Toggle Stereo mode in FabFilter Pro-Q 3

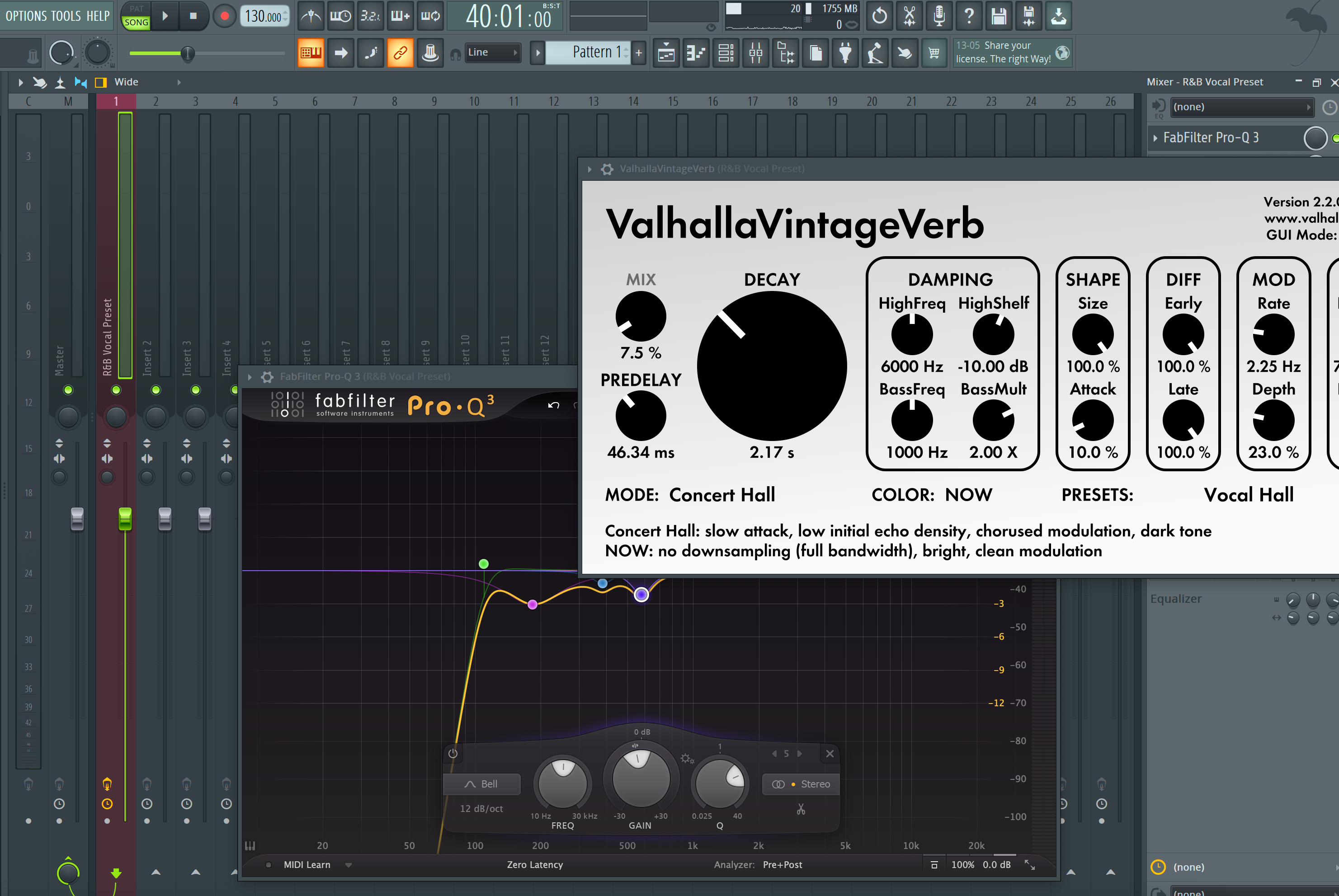(x=801, y=784)
